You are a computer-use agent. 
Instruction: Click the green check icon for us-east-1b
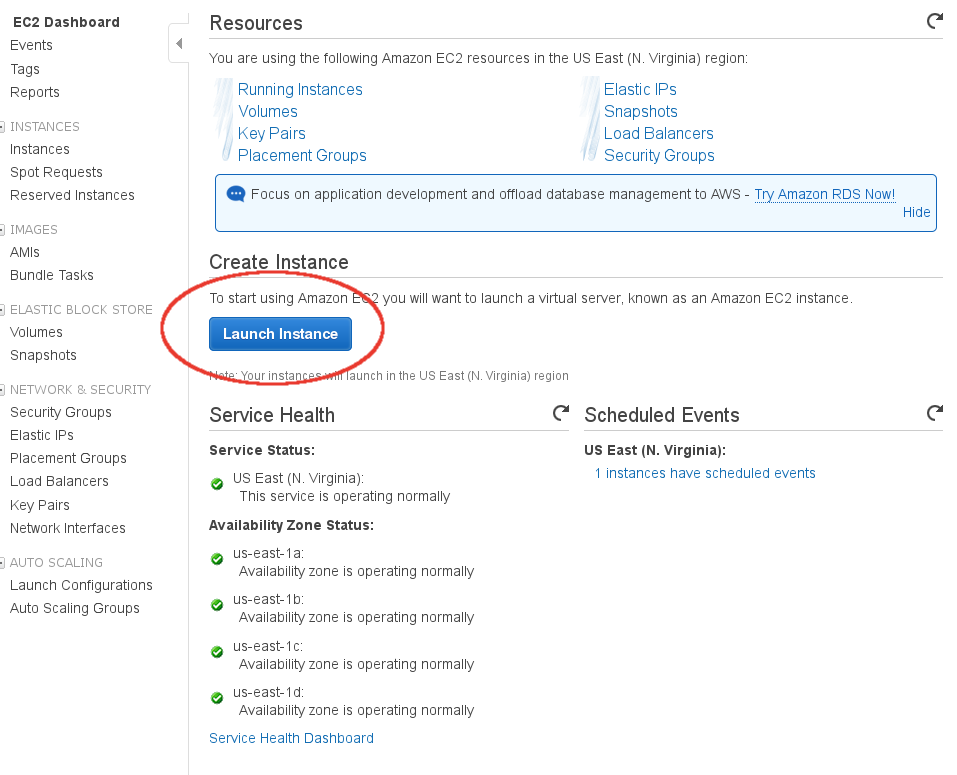(217, 605)
